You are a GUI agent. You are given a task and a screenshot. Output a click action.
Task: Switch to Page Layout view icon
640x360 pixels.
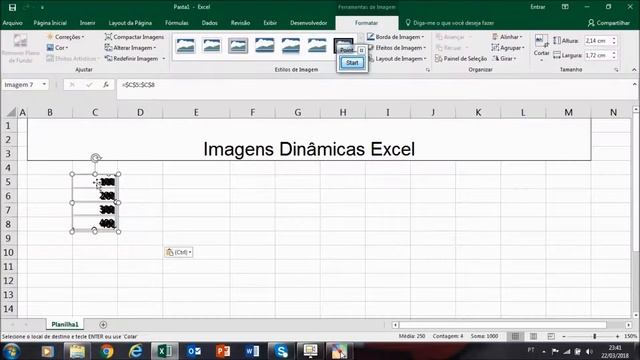click(x=533, y=336)
